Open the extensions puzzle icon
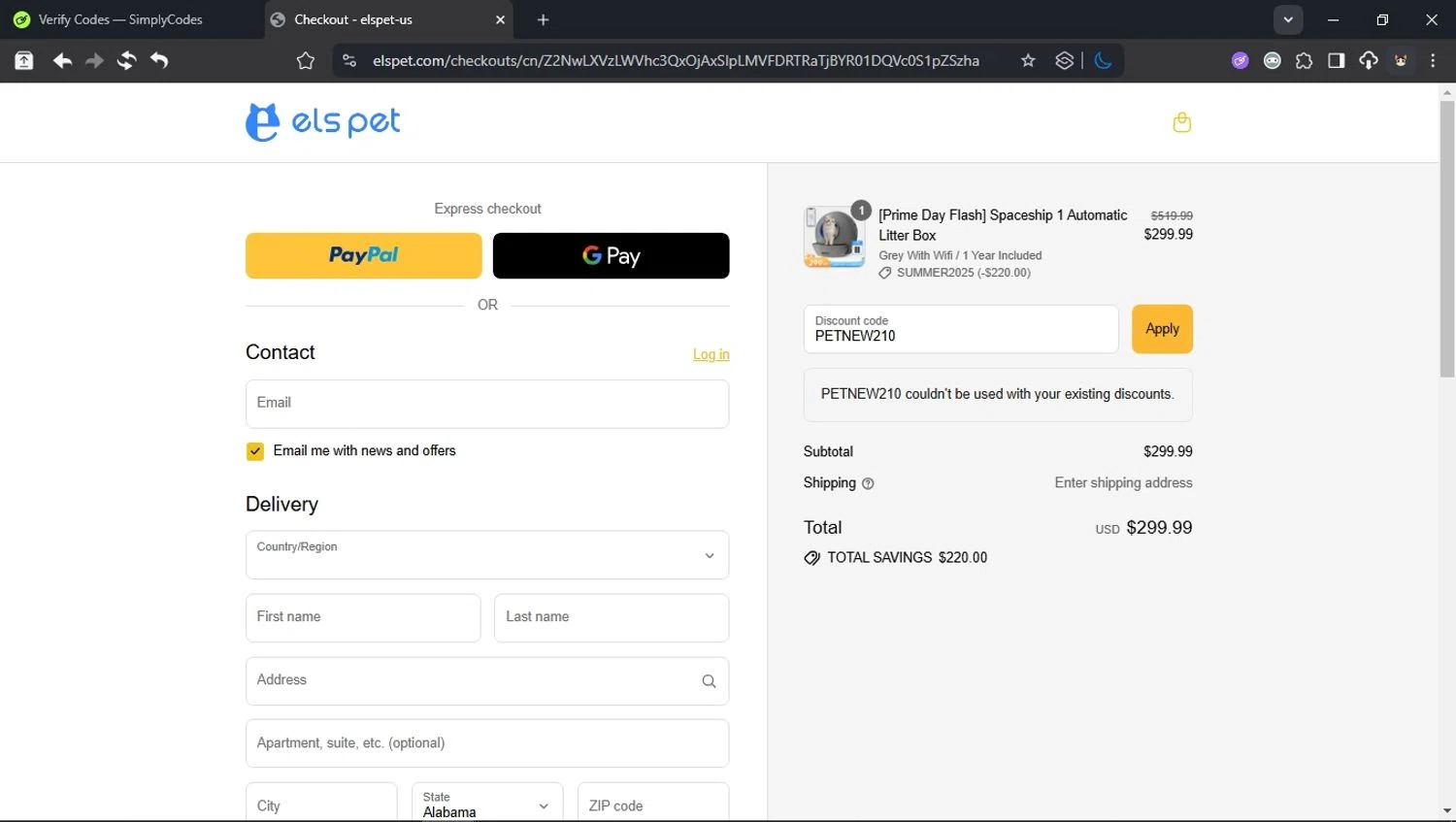 tap(1305, 61)
